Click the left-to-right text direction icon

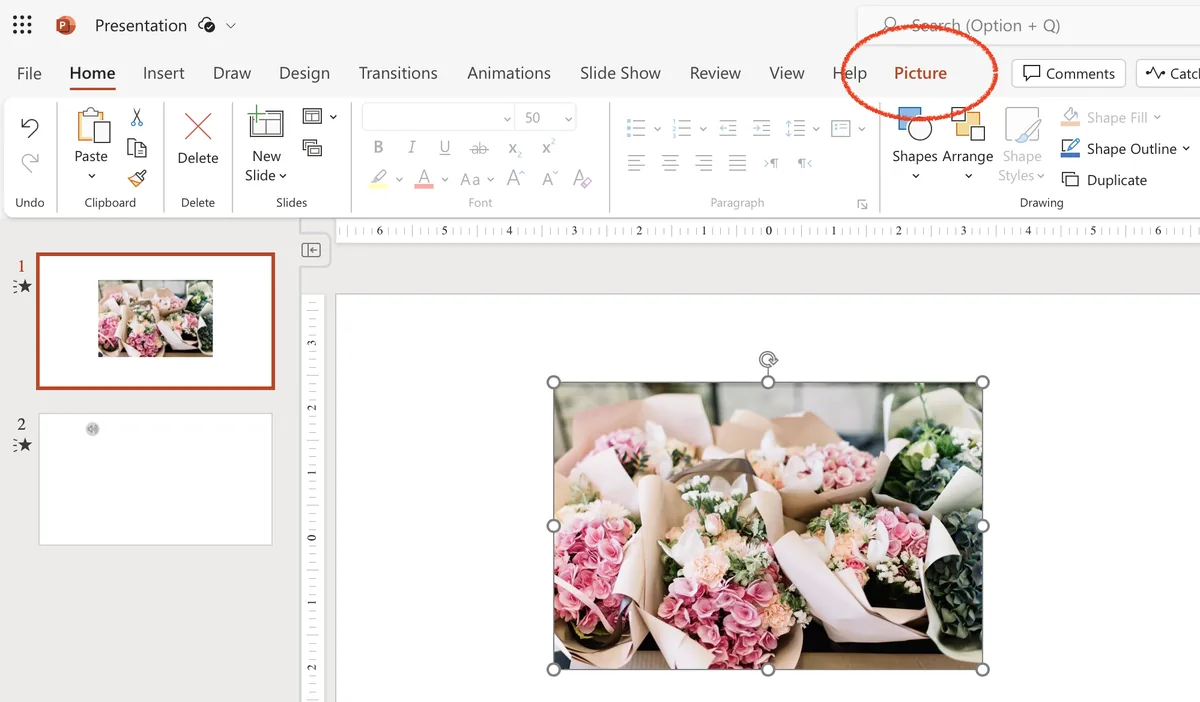point(771,163)
